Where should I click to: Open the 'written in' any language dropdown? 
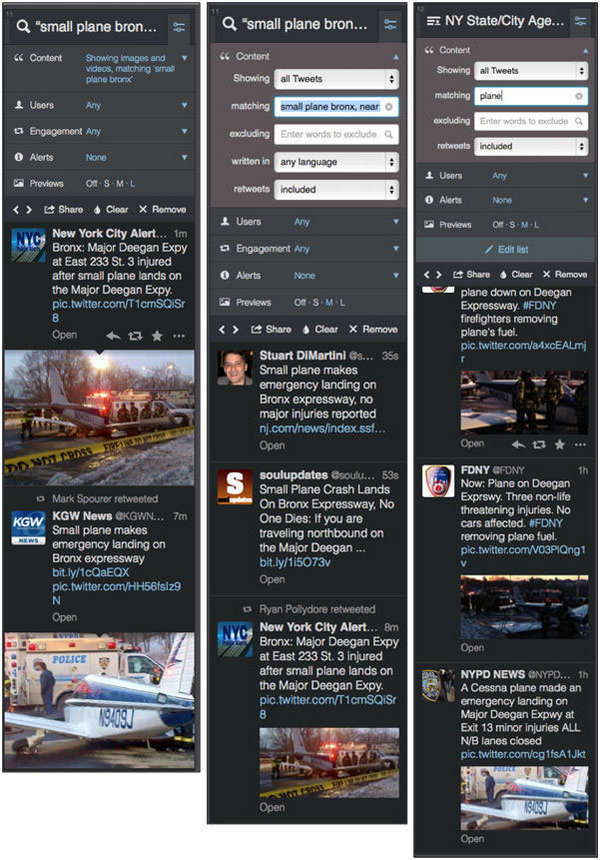pos(336,161)
